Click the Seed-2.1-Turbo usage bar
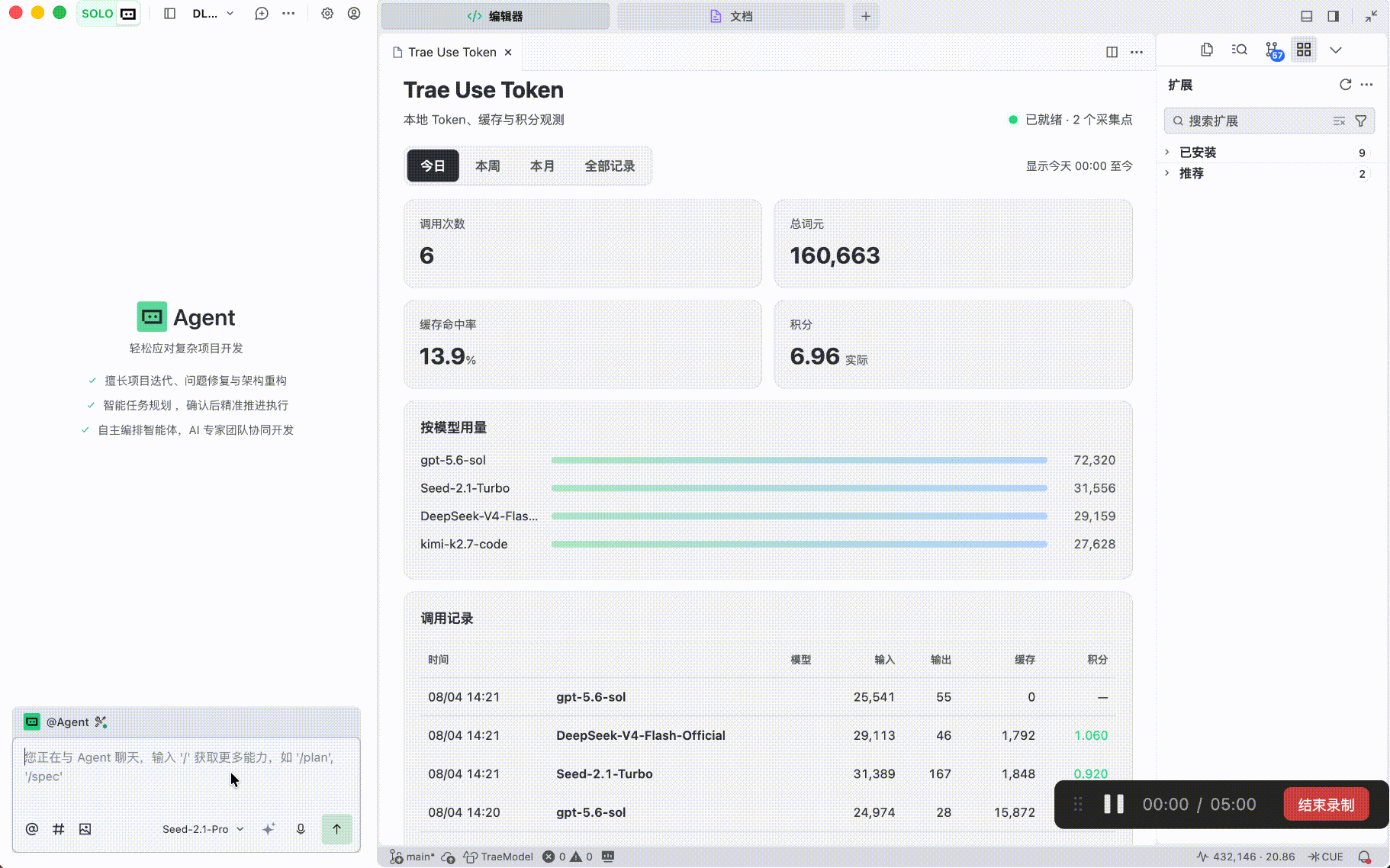 [x=799, y=488]
